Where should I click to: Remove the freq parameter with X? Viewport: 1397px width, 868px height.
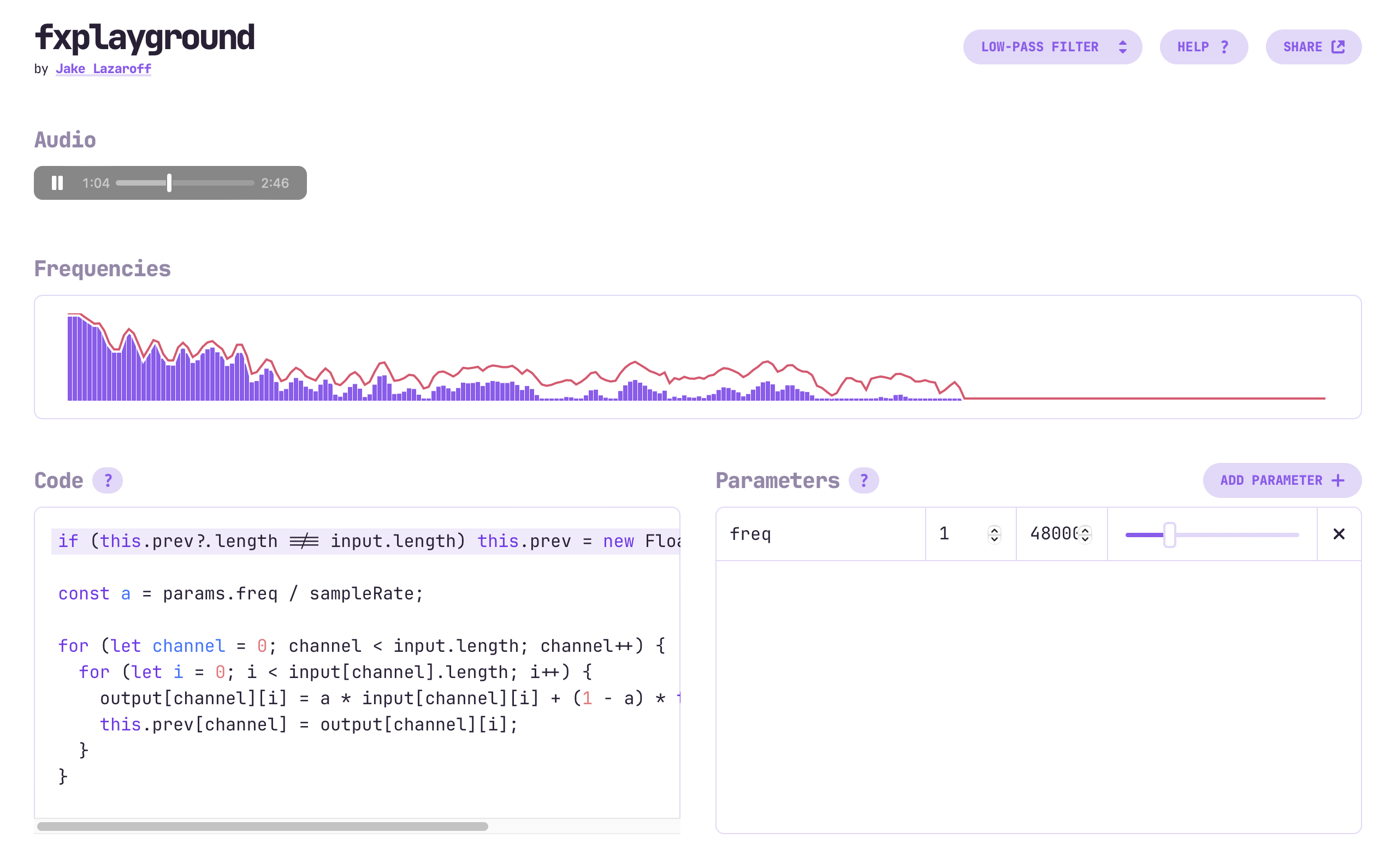pos(1339,534)
